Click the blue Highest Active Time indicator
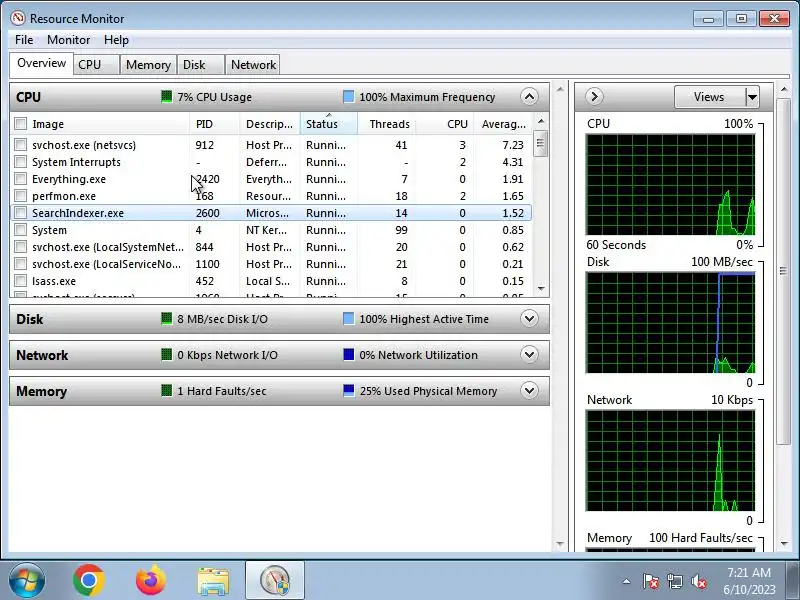Viewport: 800px width, 600px height. tap(348, 319)
